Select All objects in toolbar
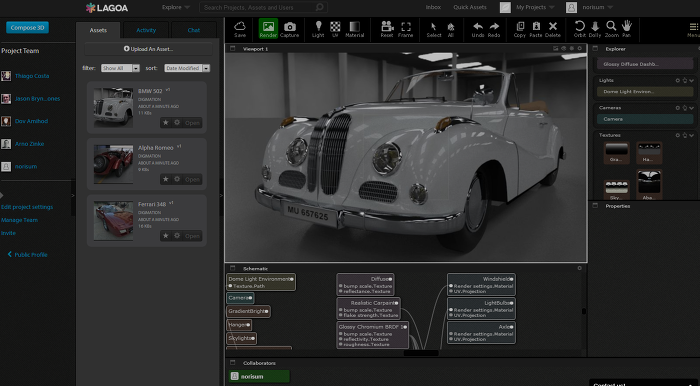700x386 pixels. tap(450, 29)
